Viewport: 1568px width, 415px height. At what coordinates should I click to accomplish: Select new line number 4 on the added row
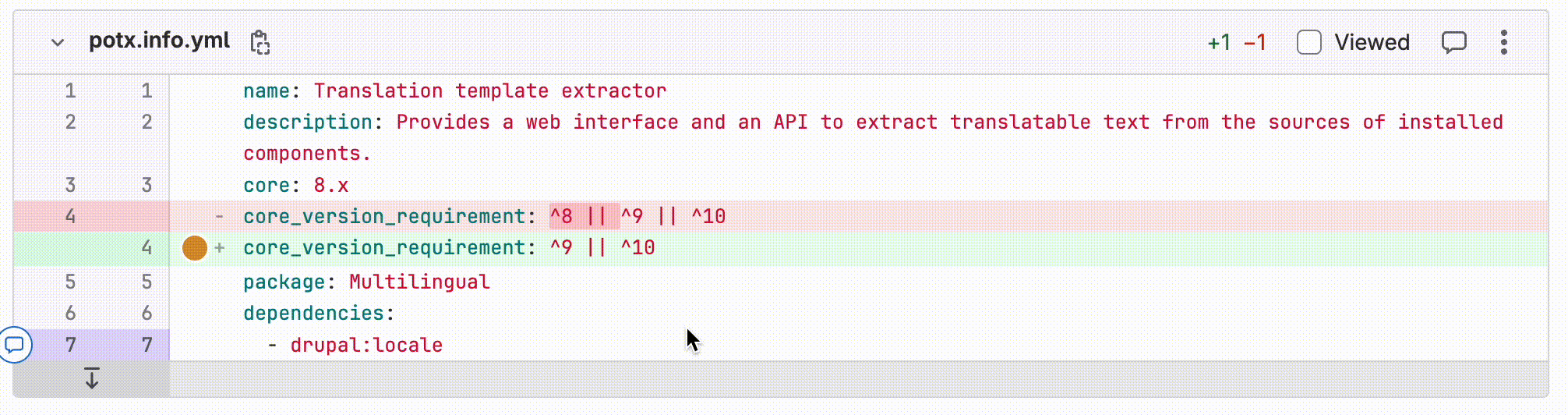coord(147,248)
